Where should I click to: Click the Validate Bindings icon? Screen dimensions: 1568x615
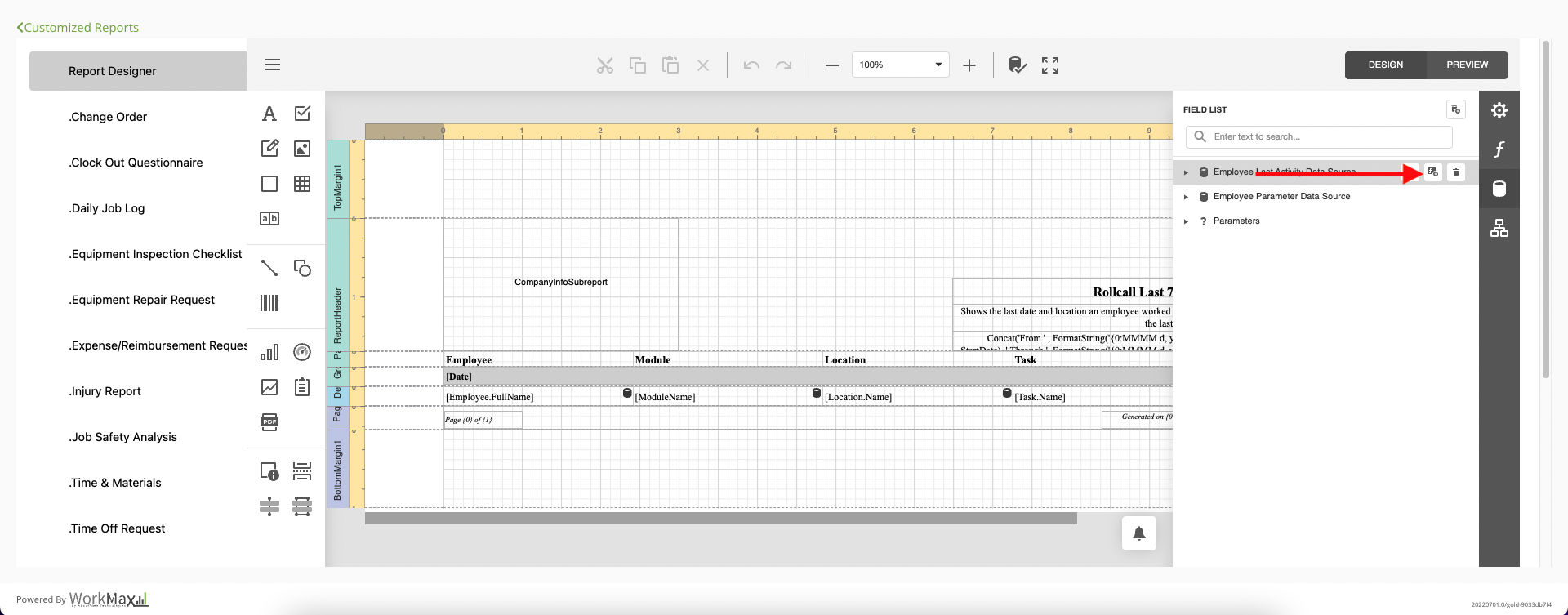coord(1018,65)
